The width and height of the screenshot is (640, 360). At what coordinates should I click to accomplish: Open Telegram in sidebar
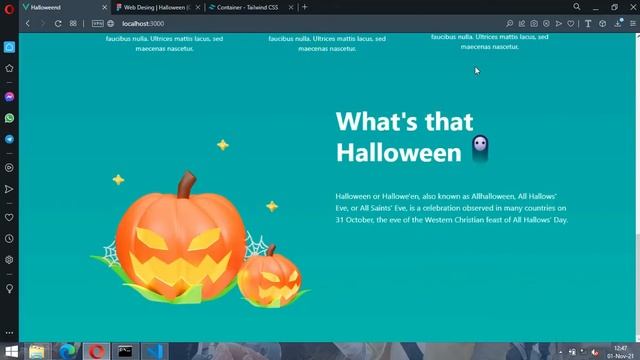pos(9,139)
